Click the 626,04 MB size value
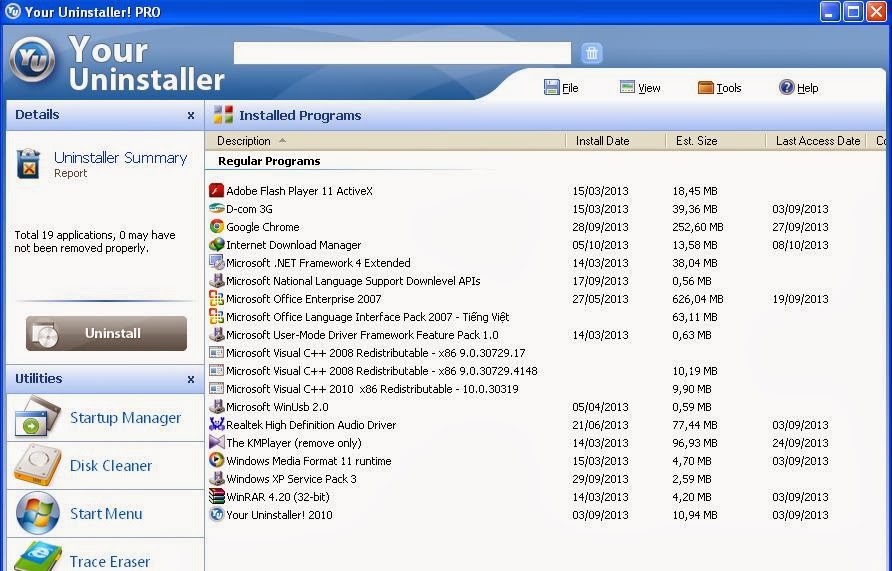 [x=697, y=299]
